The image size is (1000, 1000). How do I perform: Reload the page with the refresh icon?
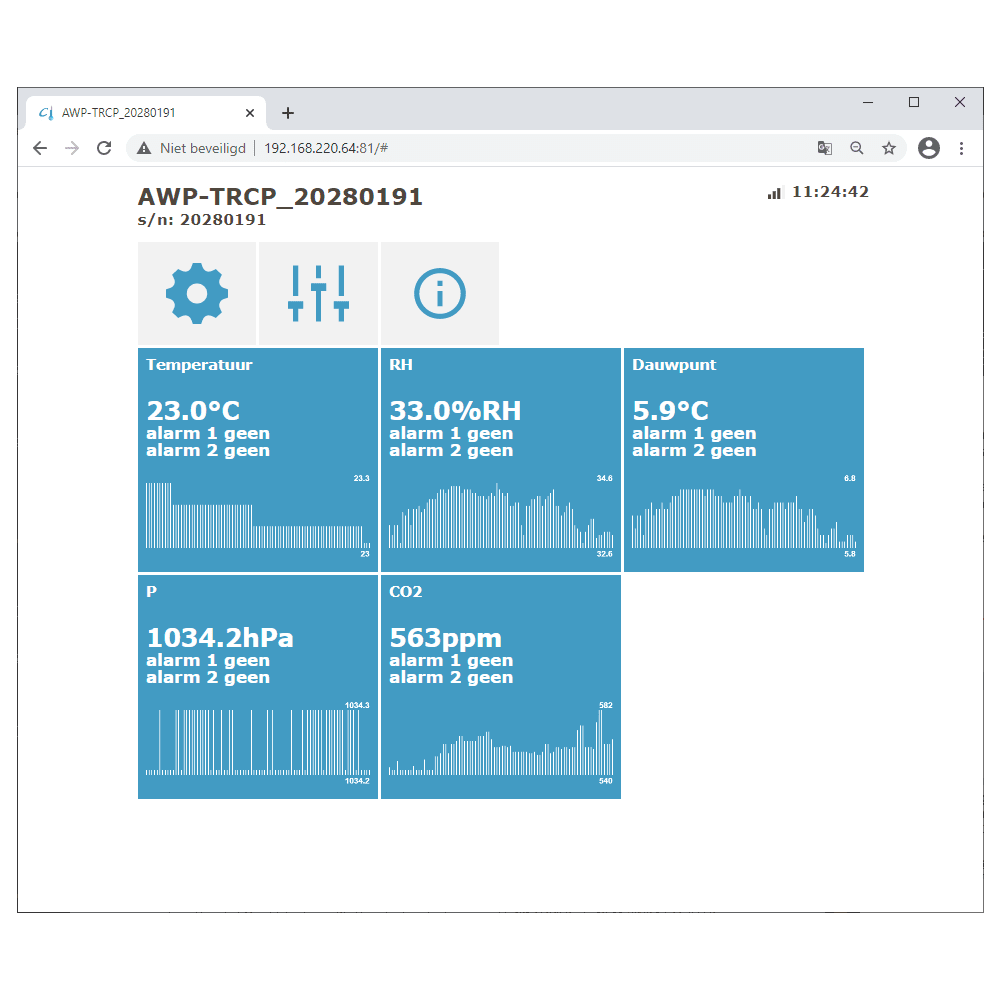(103, 148)
